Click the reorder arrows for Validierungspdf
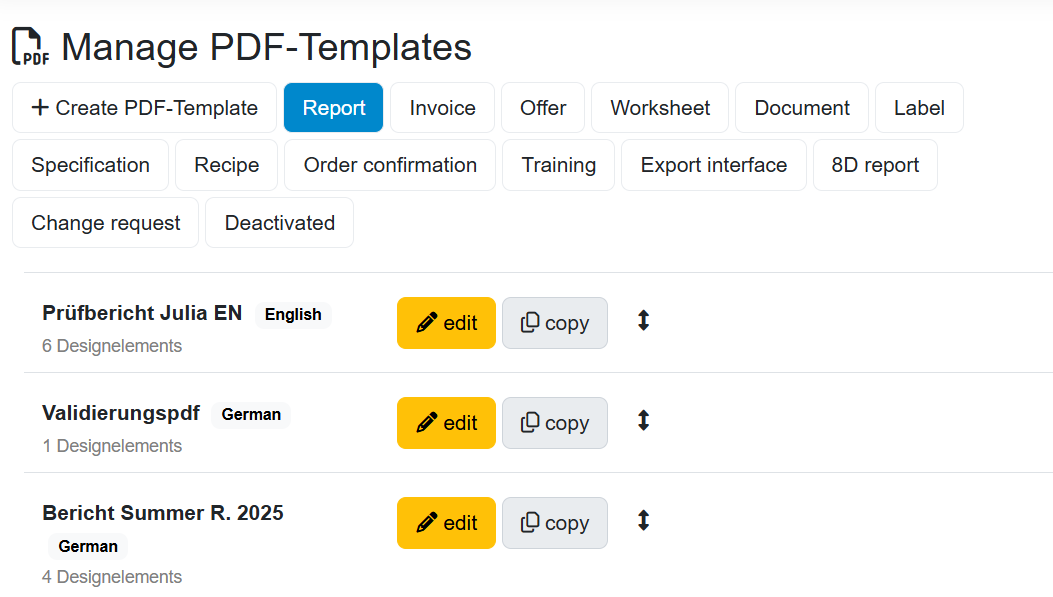This screenshot has width=1053, height=597. click(643, 421)
